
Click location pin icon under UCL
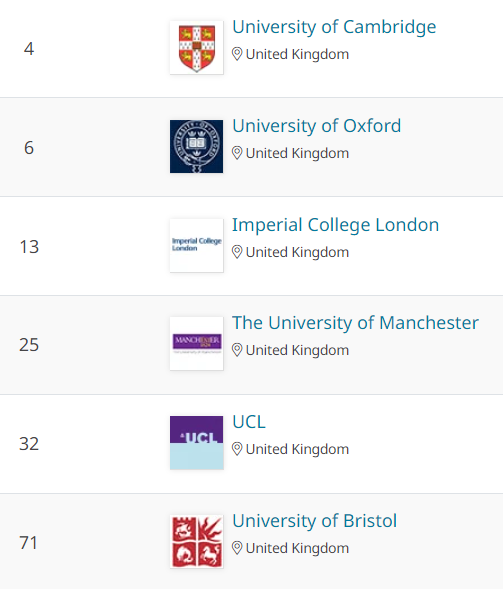[x=237, y=449]
